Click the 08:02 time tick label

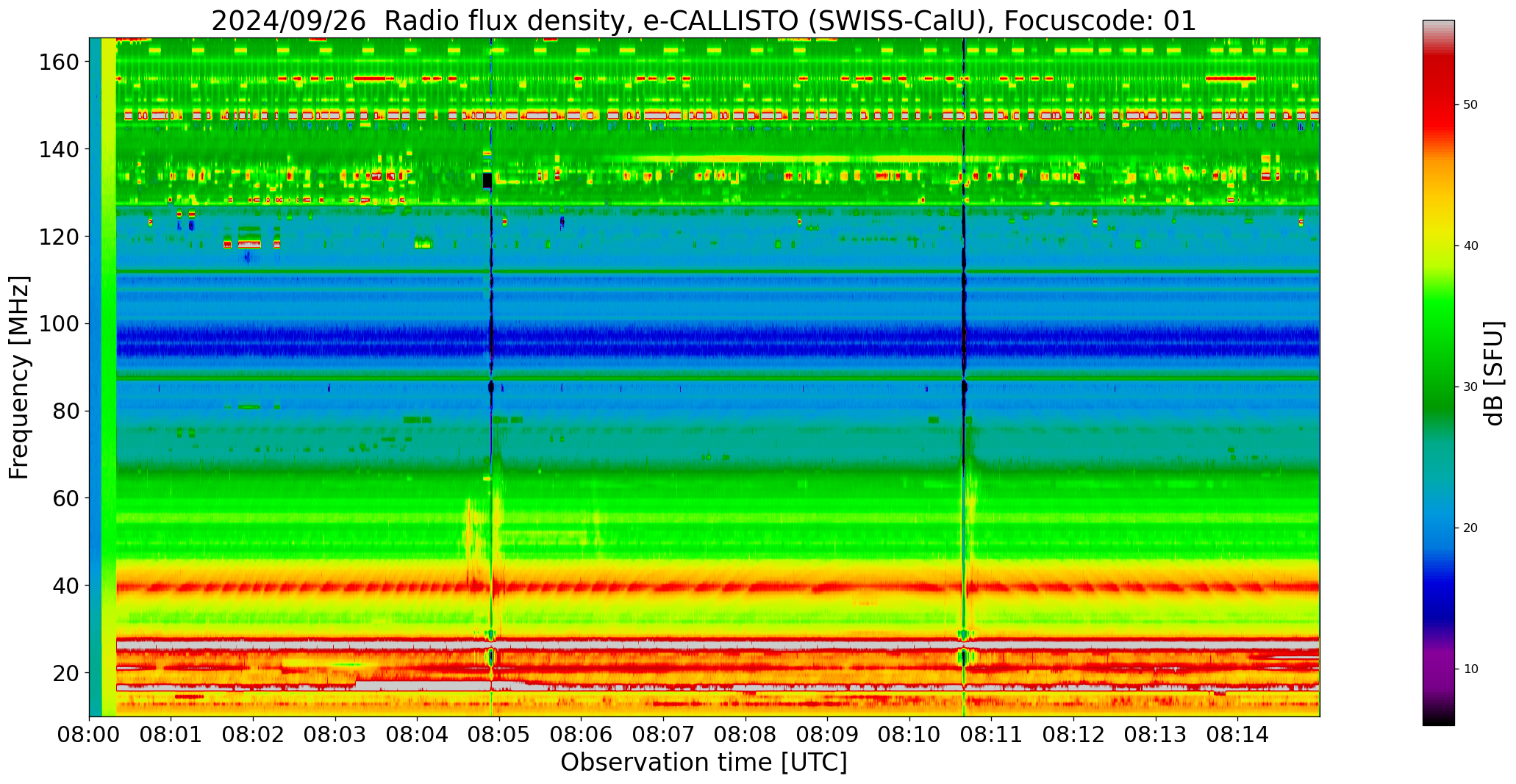click(x=254, y=736)
